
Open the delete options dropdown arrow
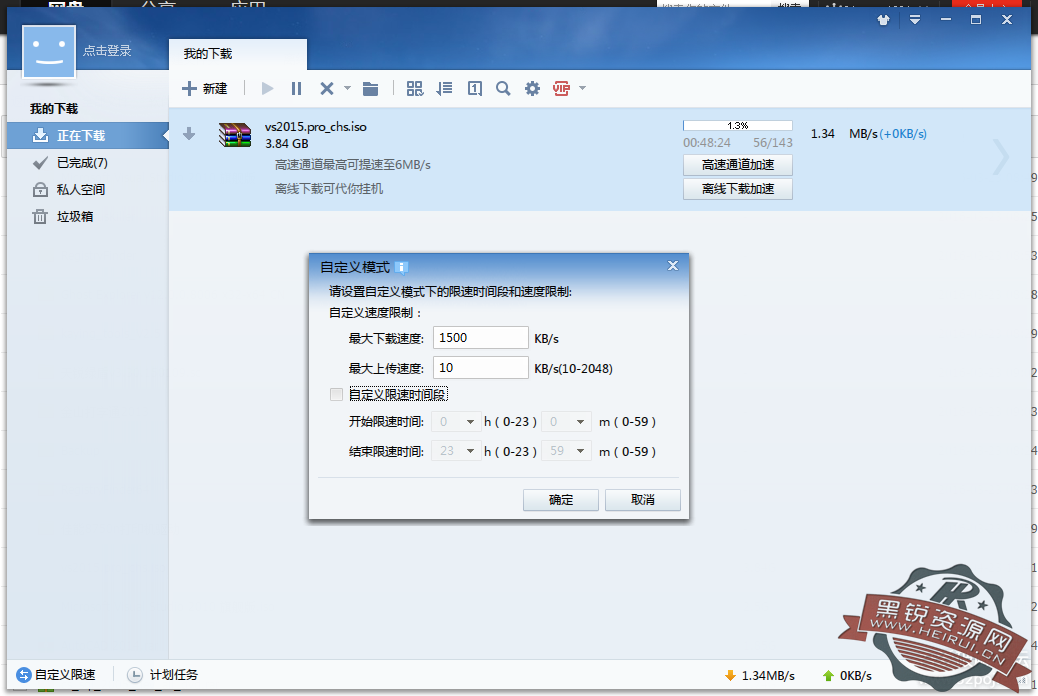(347, 88)
